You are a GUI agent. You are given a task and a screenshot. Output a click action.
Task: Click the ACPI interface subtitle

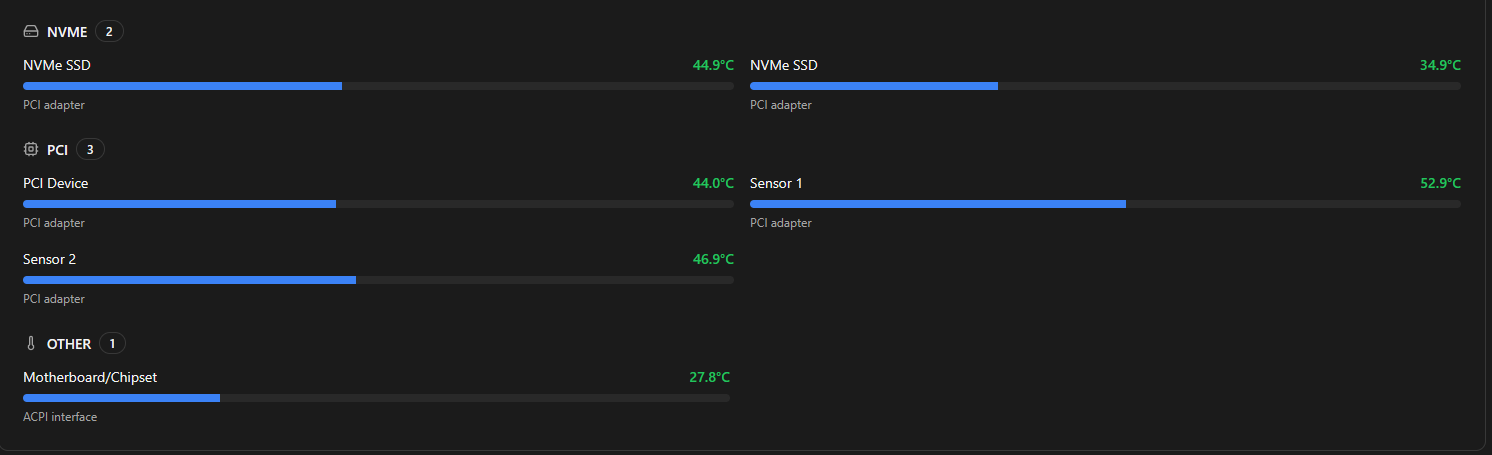(60, 417)
